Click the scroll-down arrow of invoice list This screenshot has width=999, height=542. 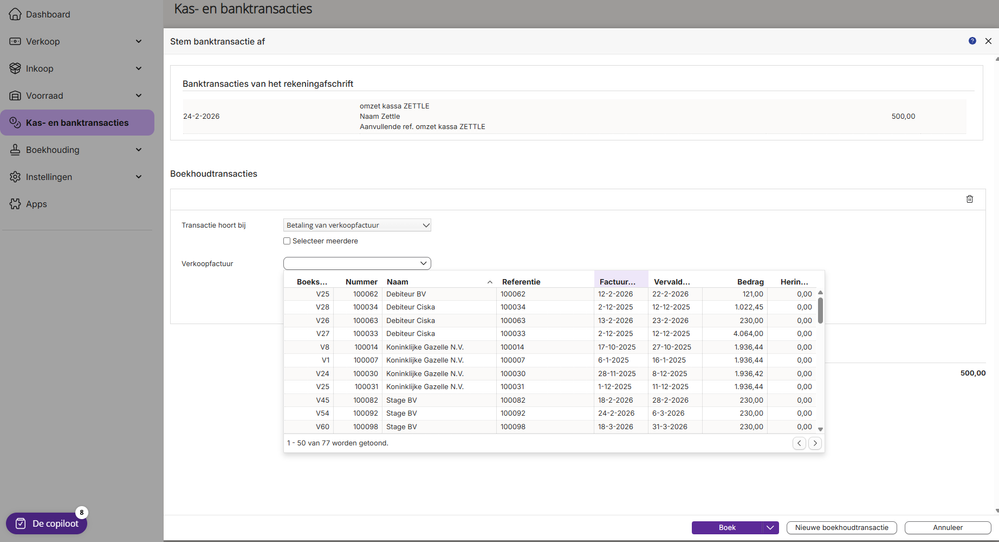820,429
